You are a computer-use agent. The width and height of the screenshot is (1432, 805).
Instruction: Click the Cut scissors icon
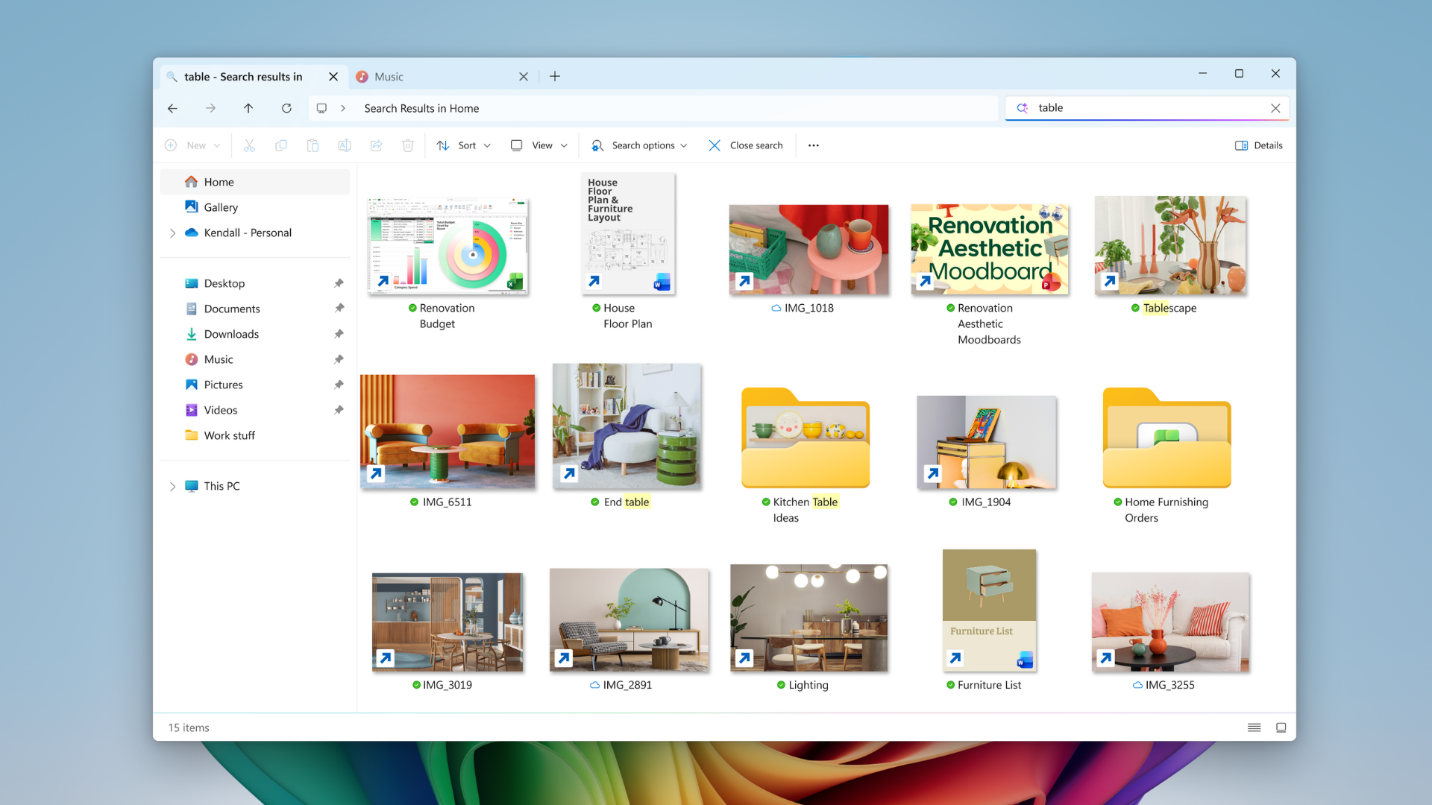click(249, 145)
